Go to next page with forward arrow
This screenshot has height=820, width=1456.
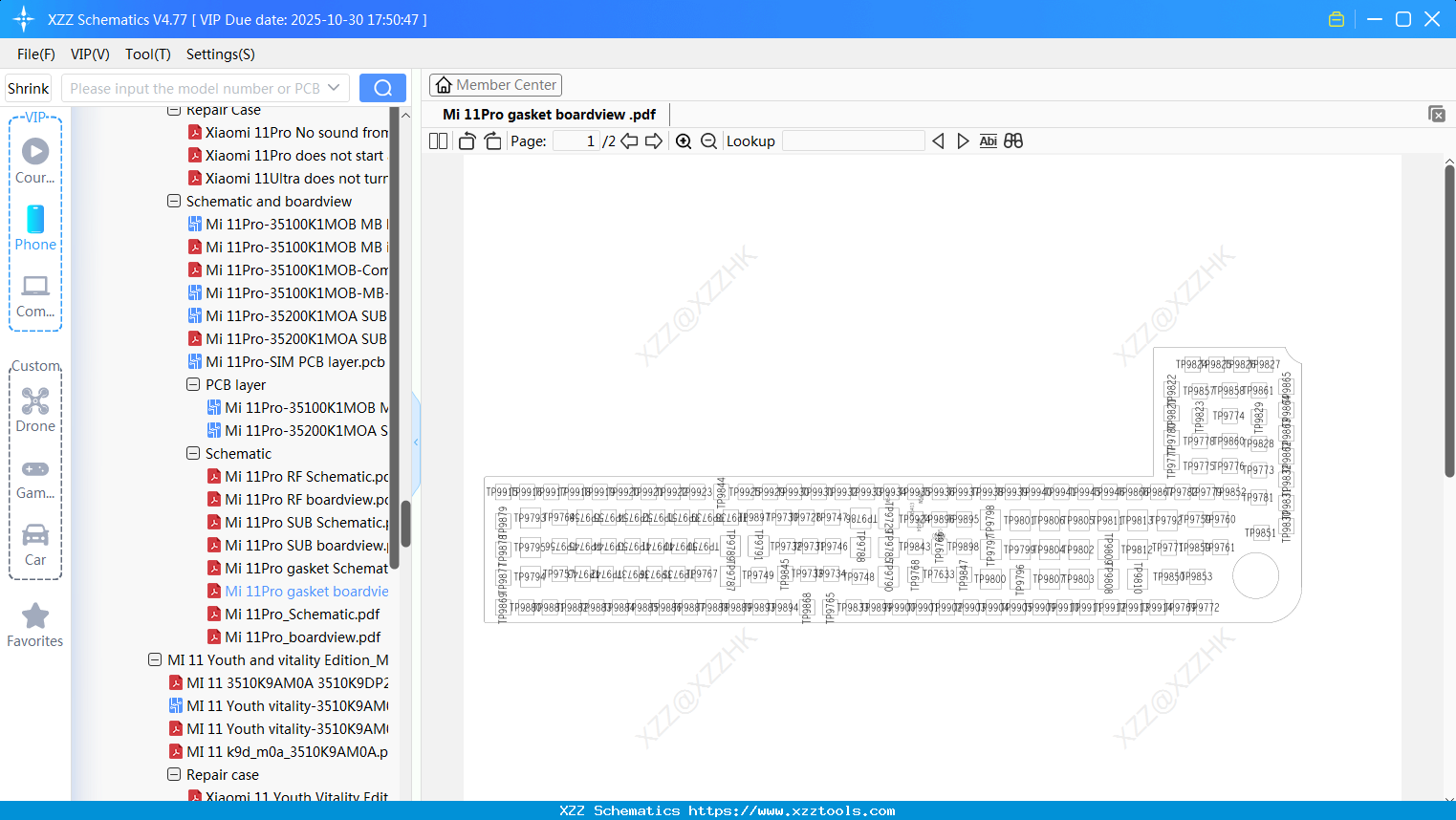(655, 140)
